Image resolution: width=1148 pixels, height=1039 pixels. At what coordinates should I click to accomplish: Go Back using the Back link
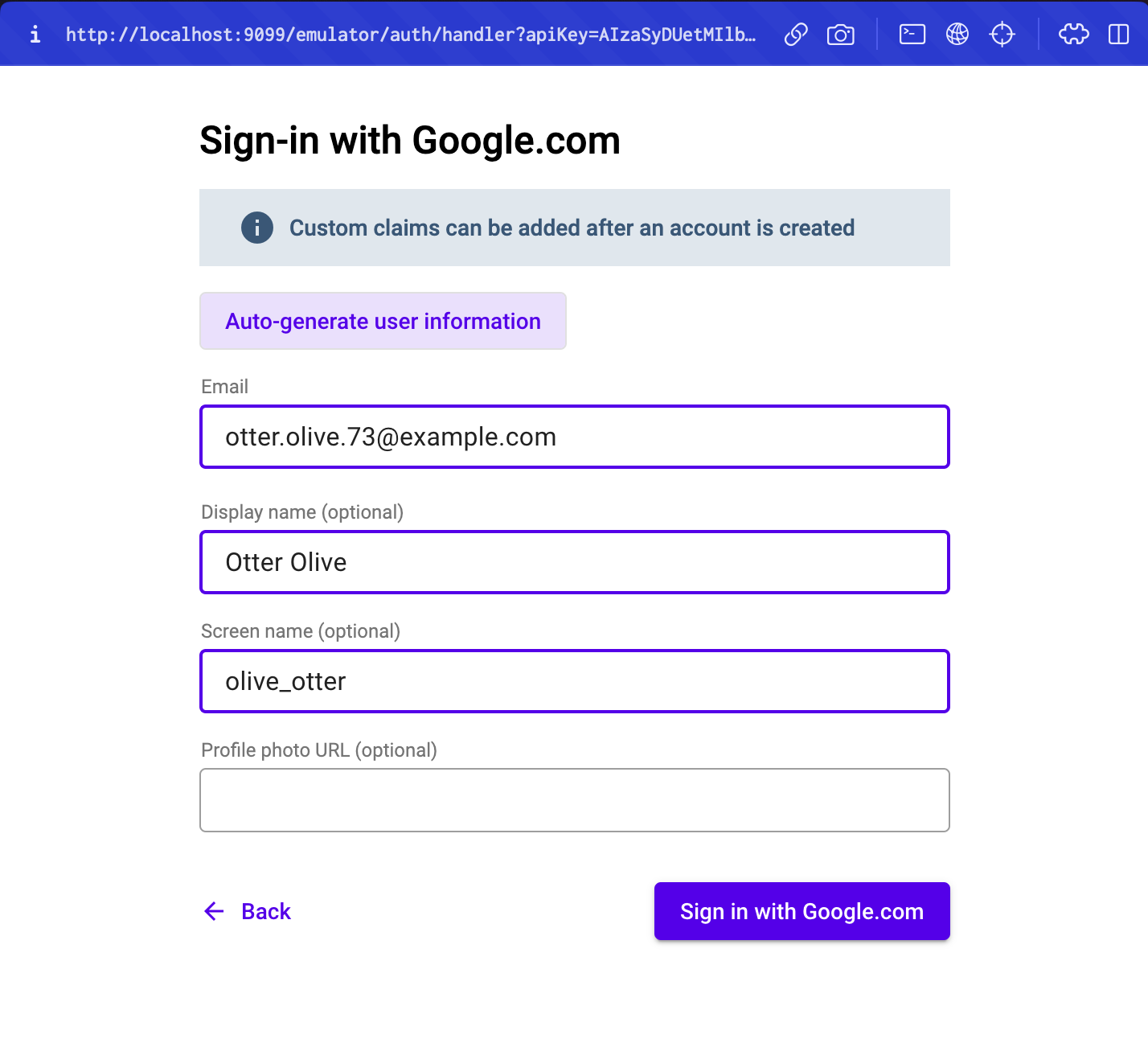(x=247, y=911)
